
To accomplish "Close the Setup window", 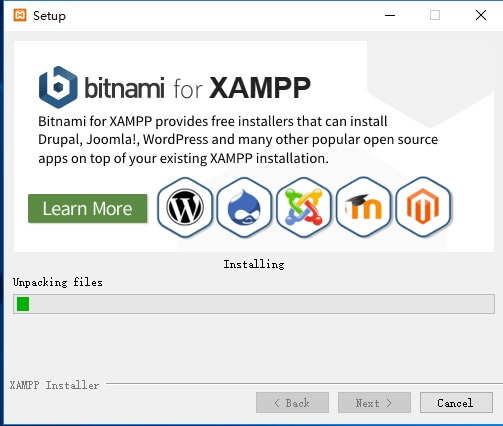I will click(481, 15).
